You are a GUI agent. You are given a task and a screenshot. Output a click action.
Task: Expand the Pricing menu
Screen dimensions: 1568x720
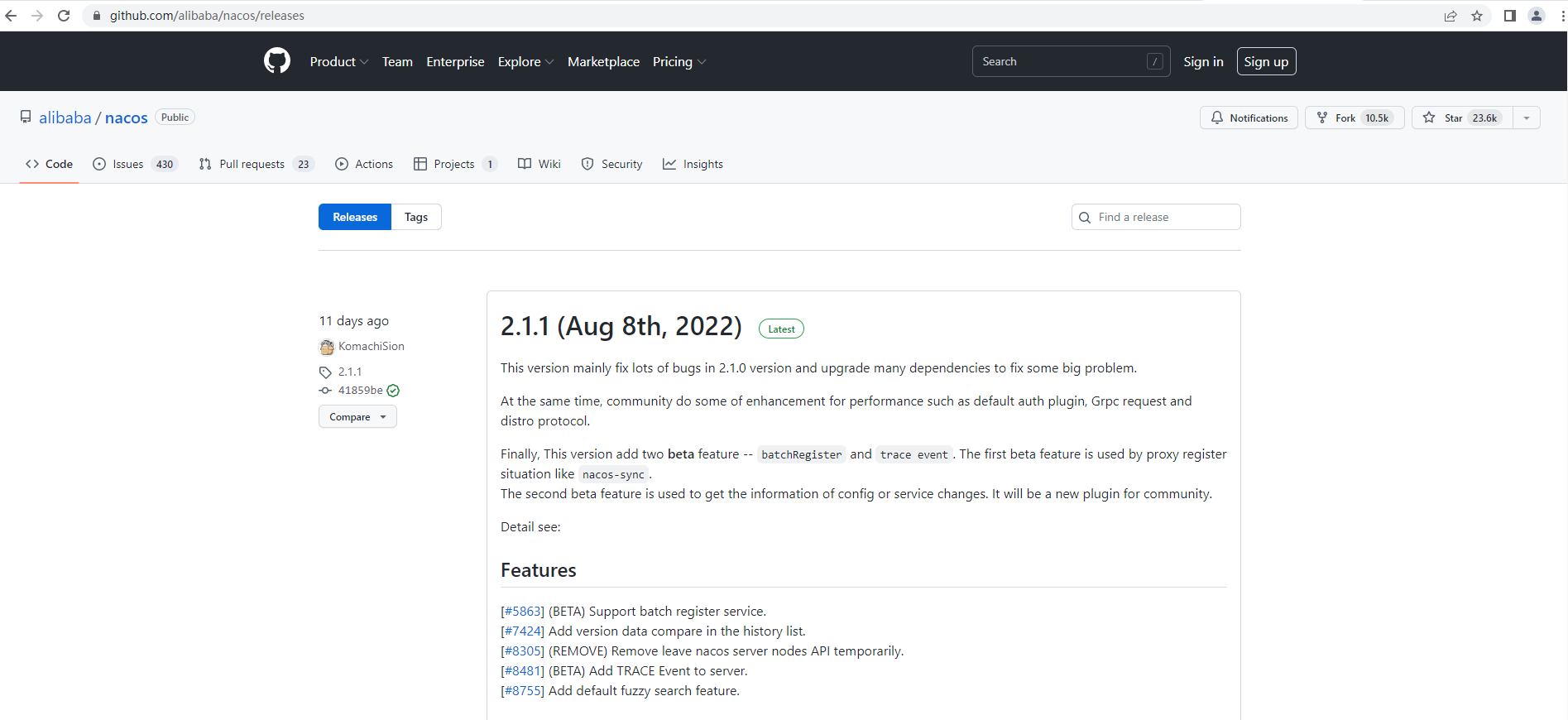pyautogui.click(x=679, y=62)
